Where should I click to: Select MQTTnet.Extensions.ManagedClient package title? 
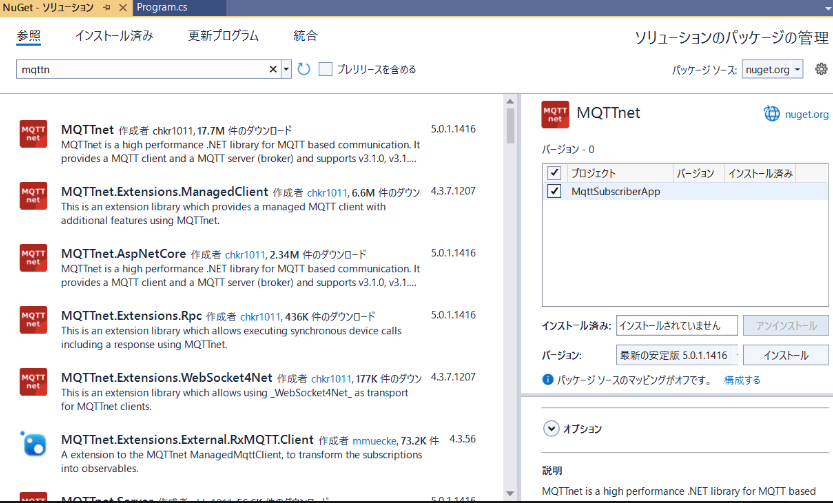click(165, 192)
